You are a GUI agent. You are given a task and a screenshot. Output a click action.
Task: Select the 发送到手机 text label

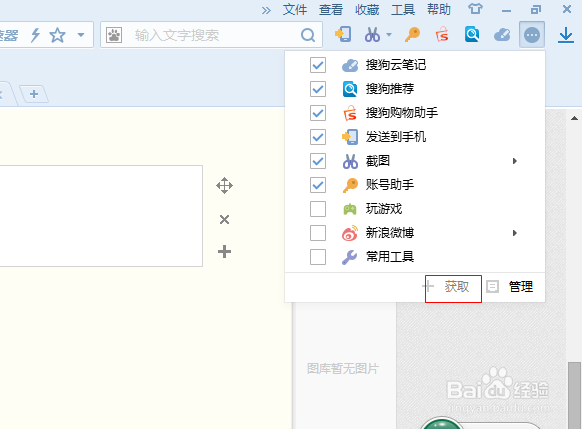coord(396,137)
